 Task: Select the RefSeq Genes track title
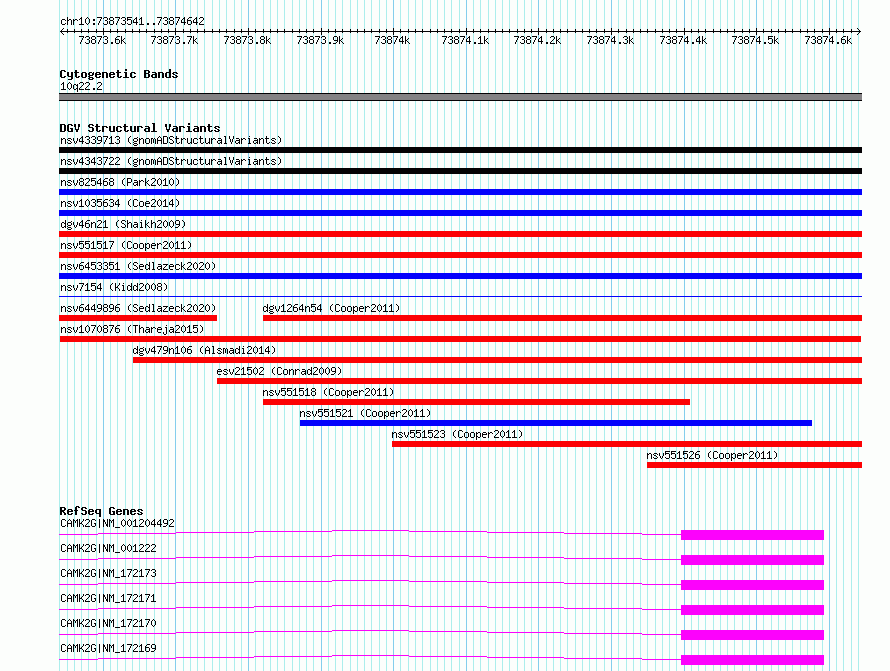pyautogui.click(x=101, y=511)
